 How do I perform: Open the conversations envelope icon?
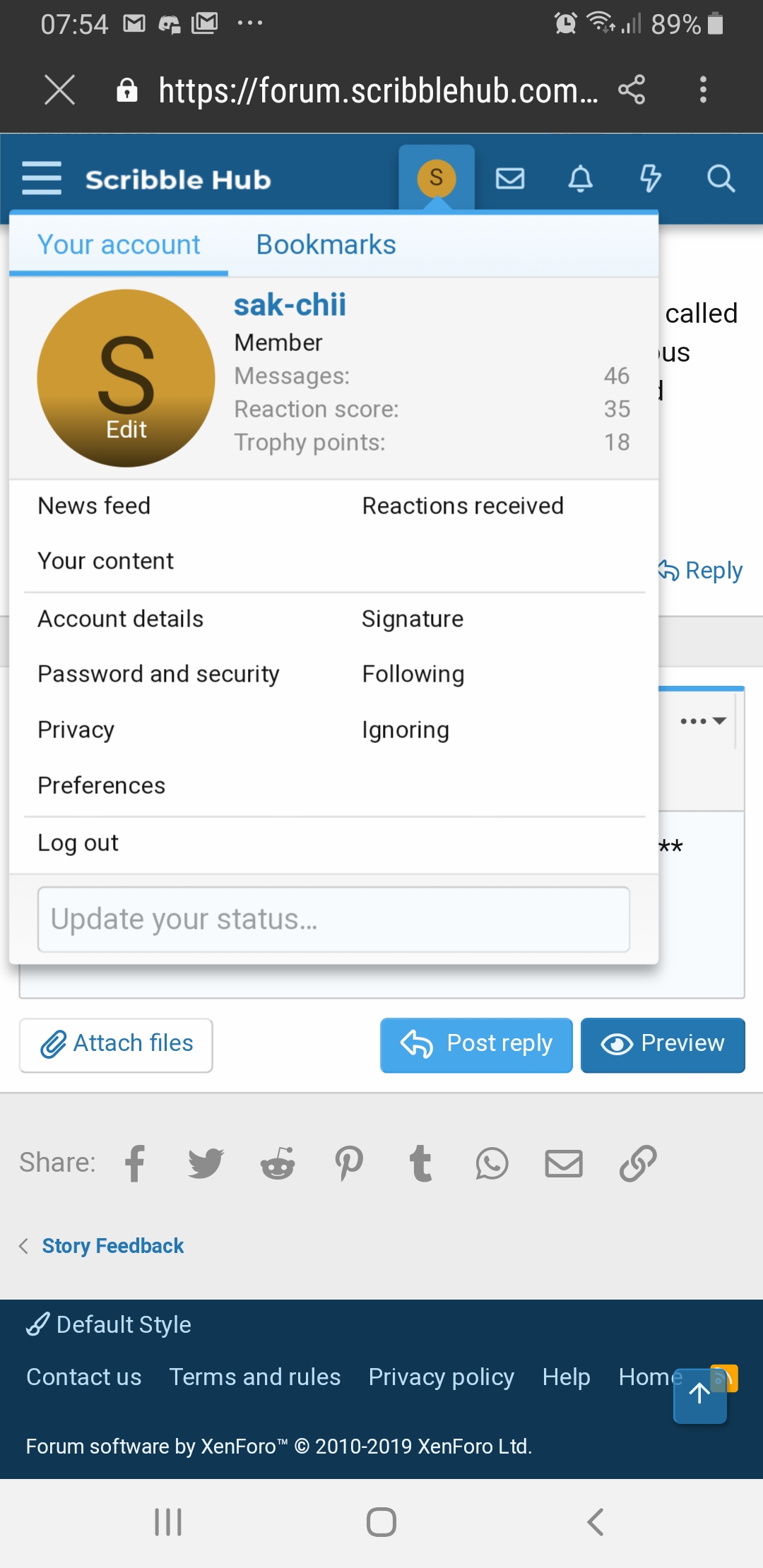click(510, 179)
